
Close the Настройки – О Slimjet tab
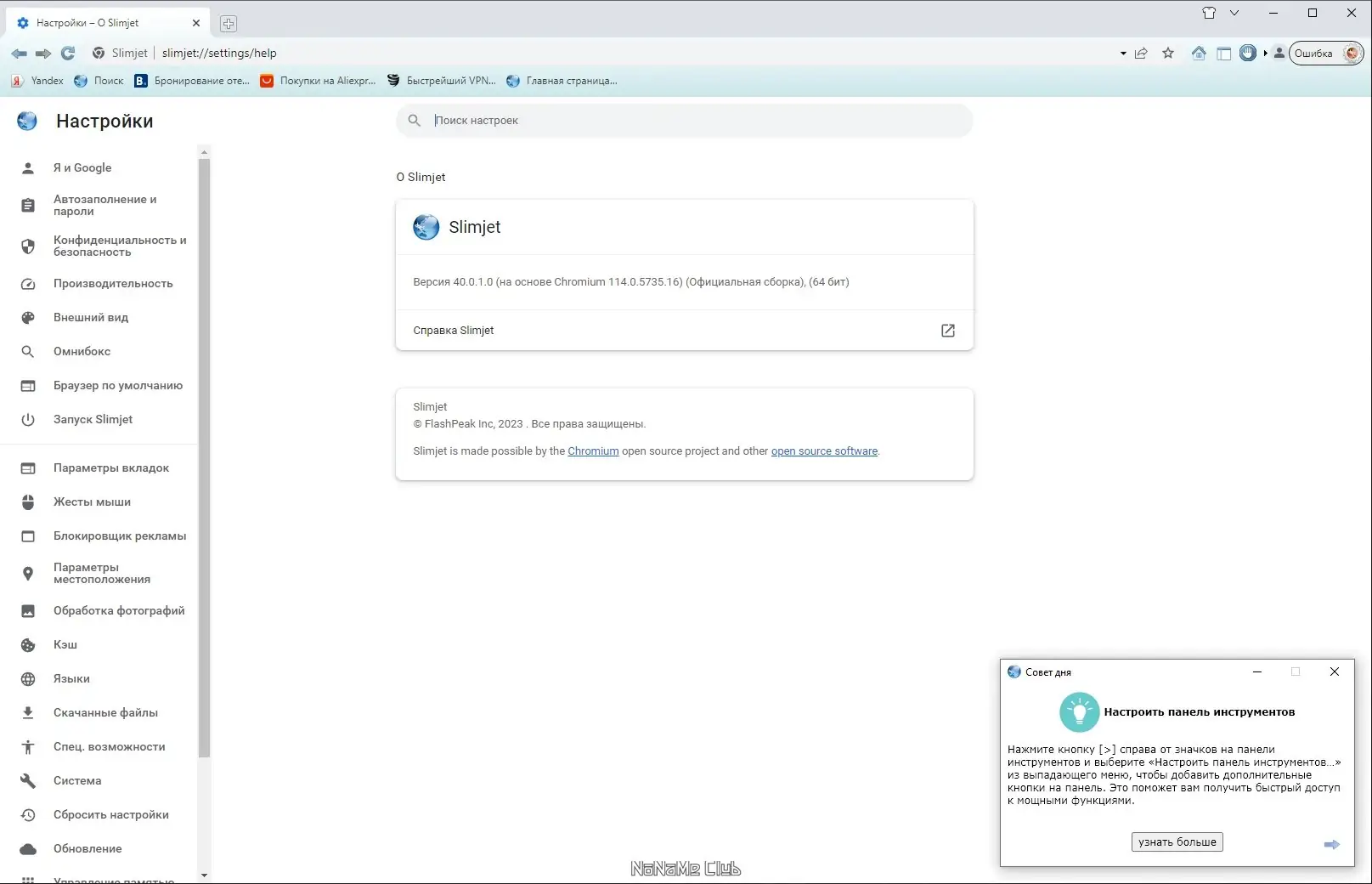tap(196, 23)
